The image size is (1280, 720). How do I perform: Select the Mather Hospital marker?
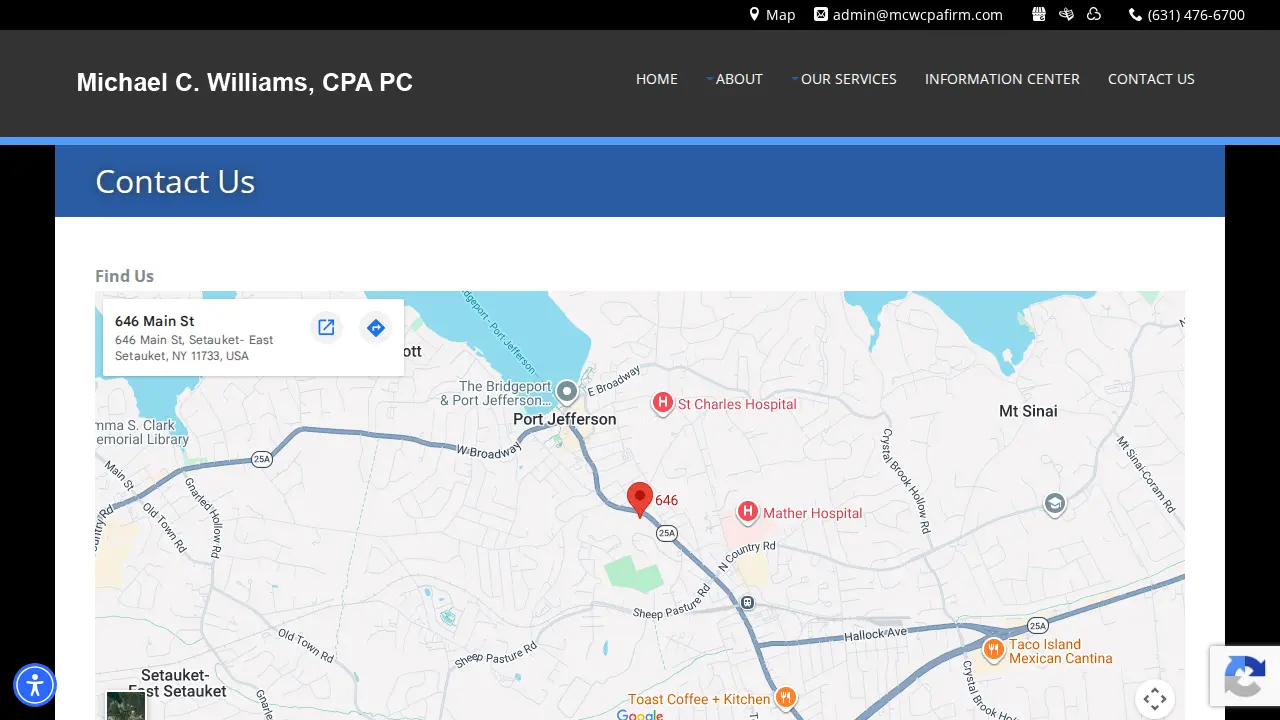747,512
